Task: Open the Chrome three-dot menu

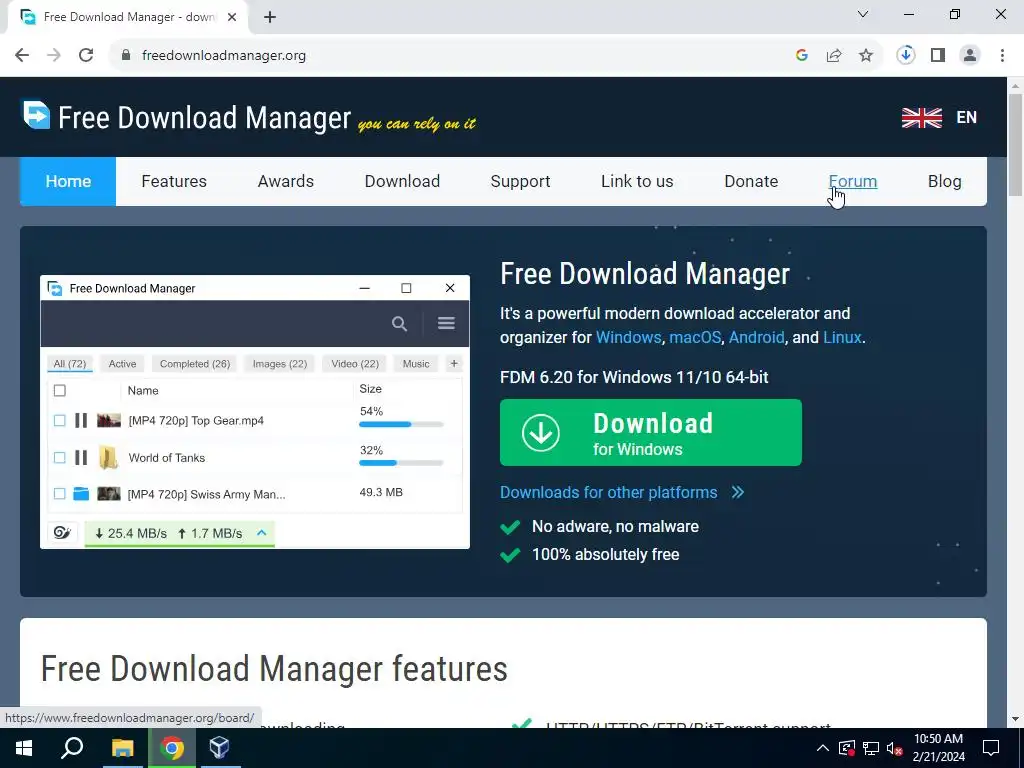Action: [x=1002, y=56]
